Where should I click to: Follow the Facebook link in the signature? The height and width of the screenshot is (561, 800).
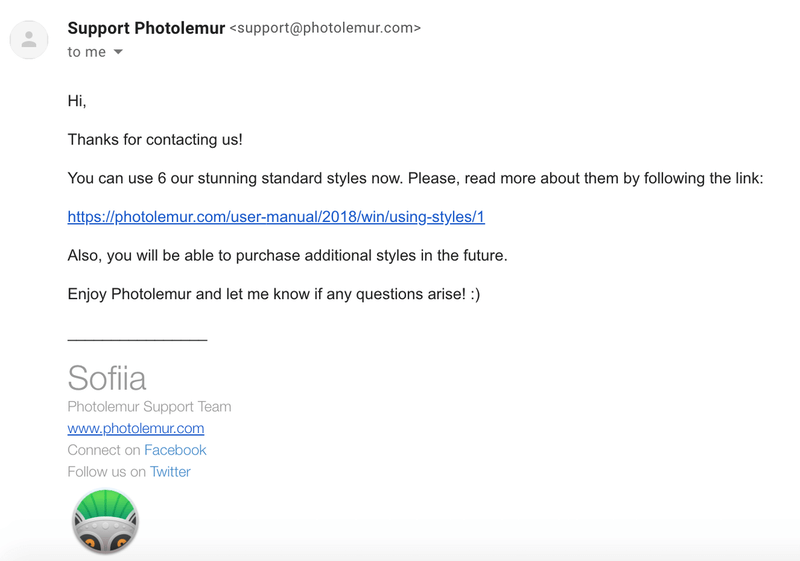click(175, 450)
